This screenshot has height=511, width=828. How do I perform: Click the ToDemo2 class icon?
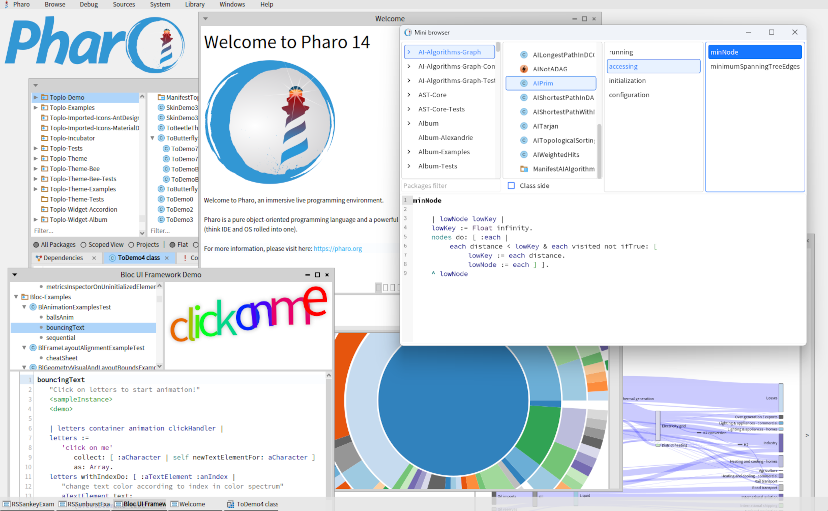tap(162, 210)
